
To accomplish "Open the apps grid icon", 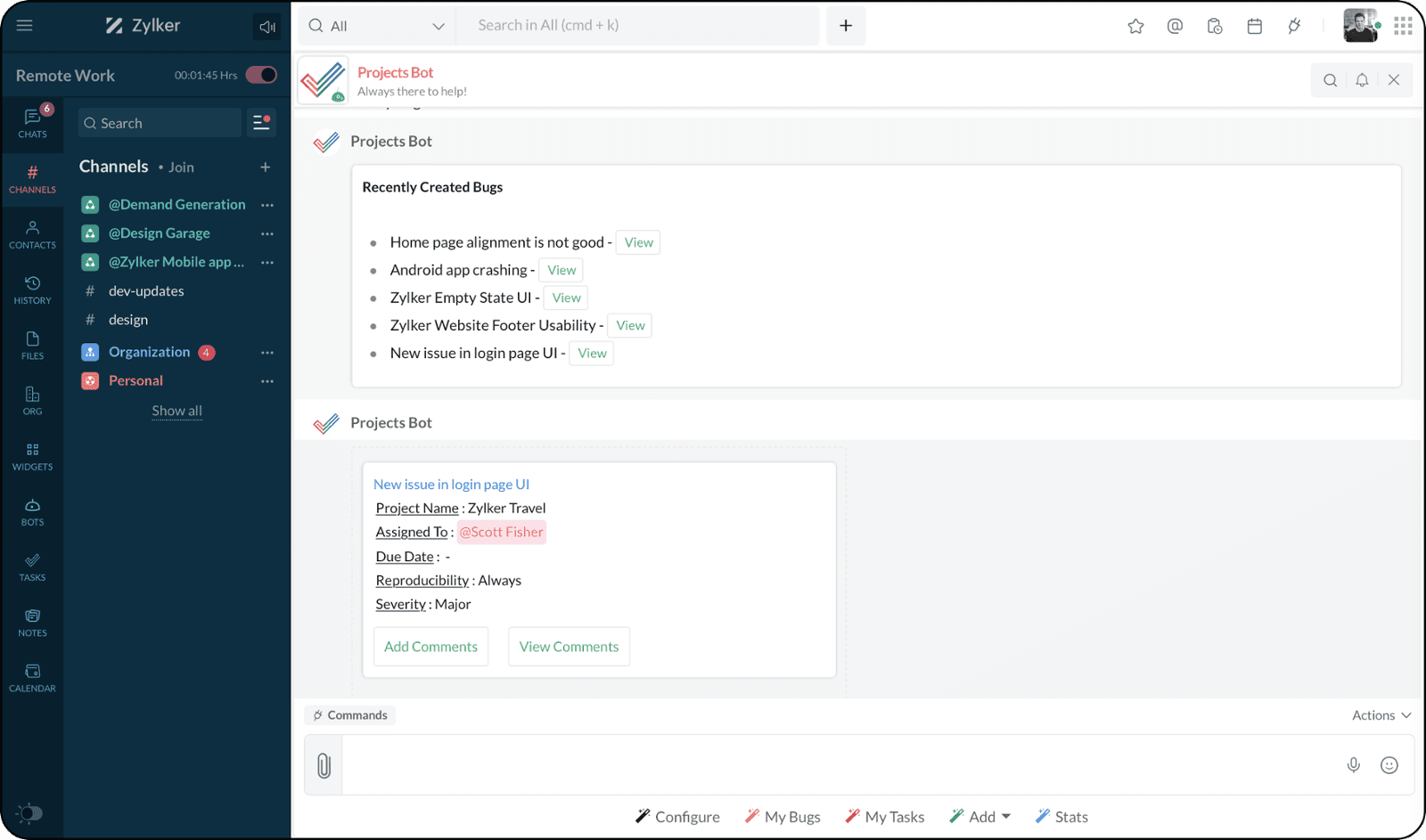I will coord(1403,27).
